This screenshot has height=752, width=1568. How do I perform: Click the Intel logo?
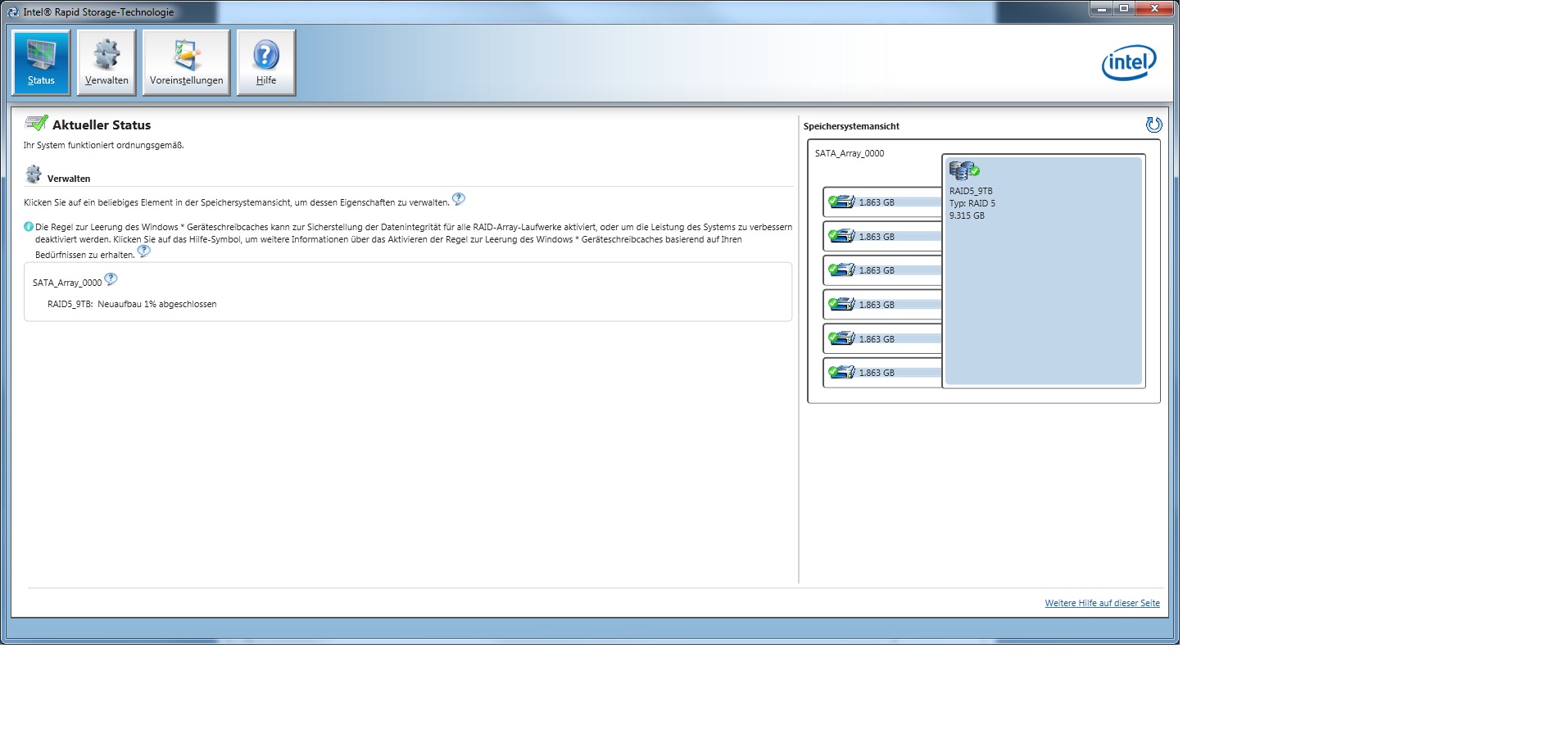1129,63
